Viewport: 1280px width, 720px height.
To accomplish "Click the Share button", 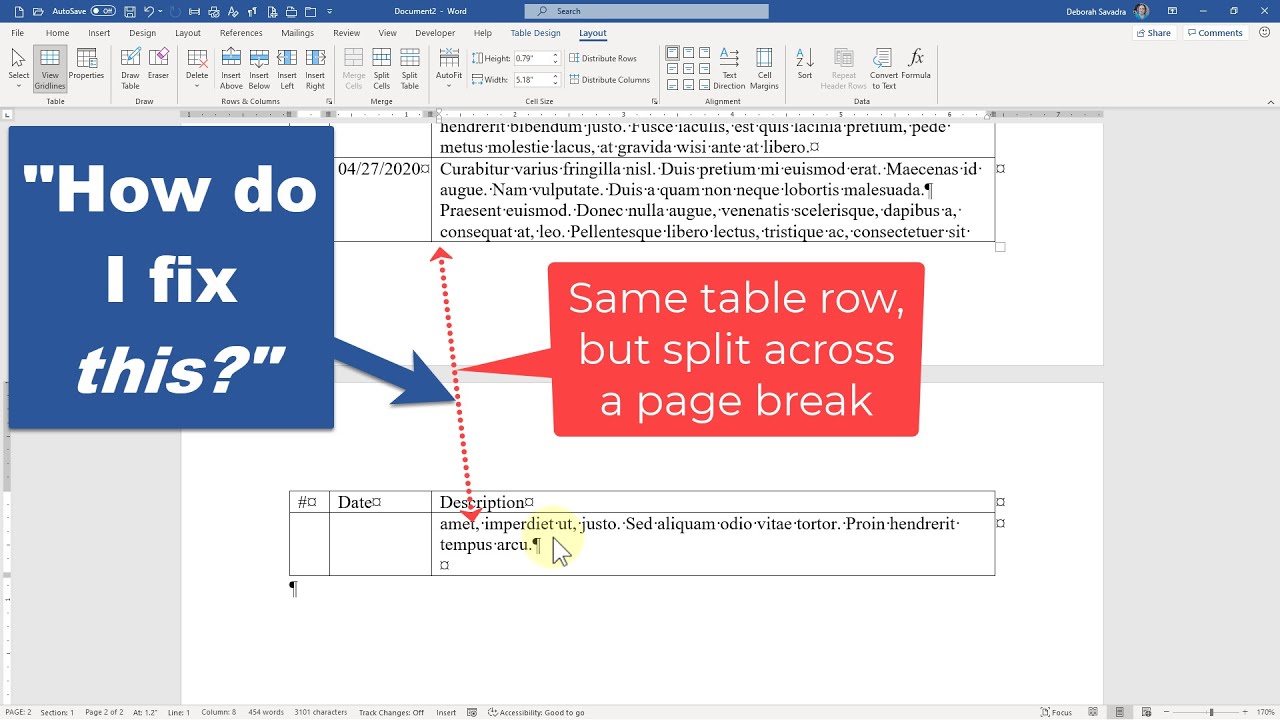I will (1153, 33).
